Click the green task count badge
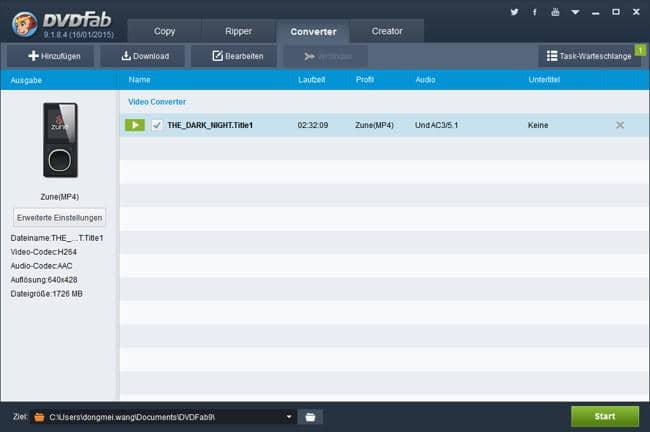Screen dimensions: 650x432 pyautogui.click(x=640, y=48)
